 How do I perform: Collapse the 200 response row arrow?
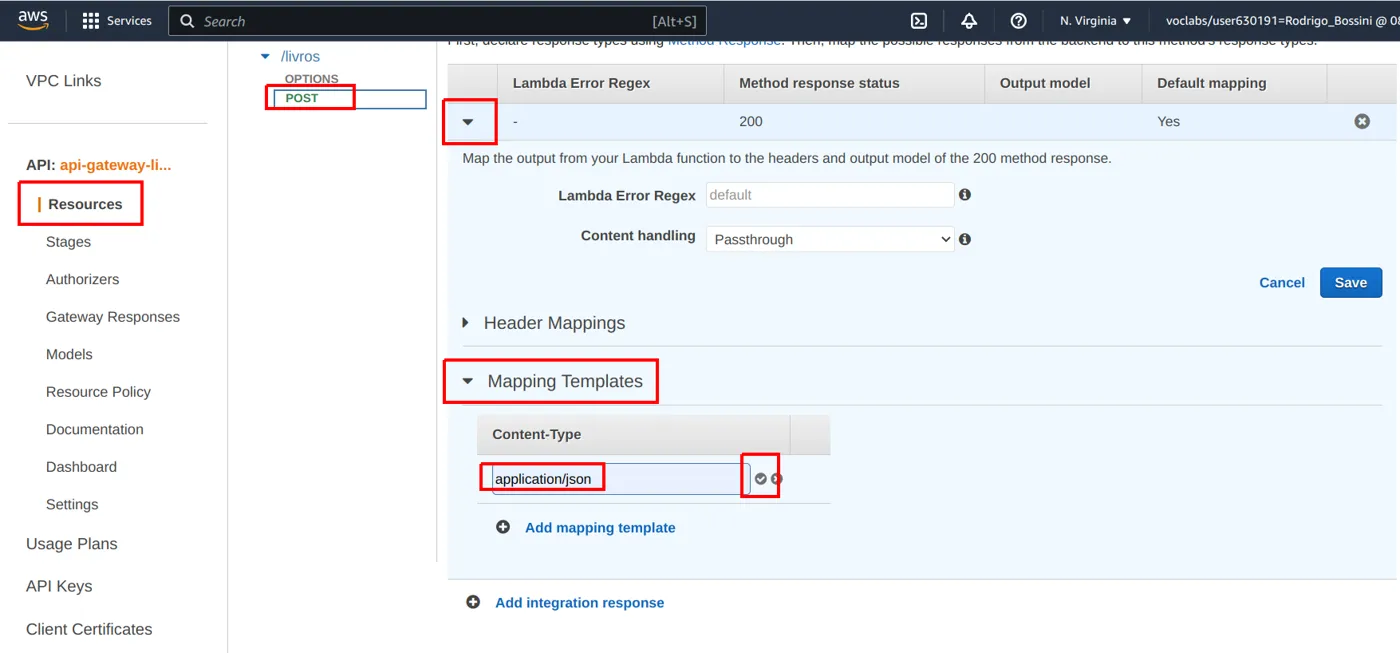(468, 122)
